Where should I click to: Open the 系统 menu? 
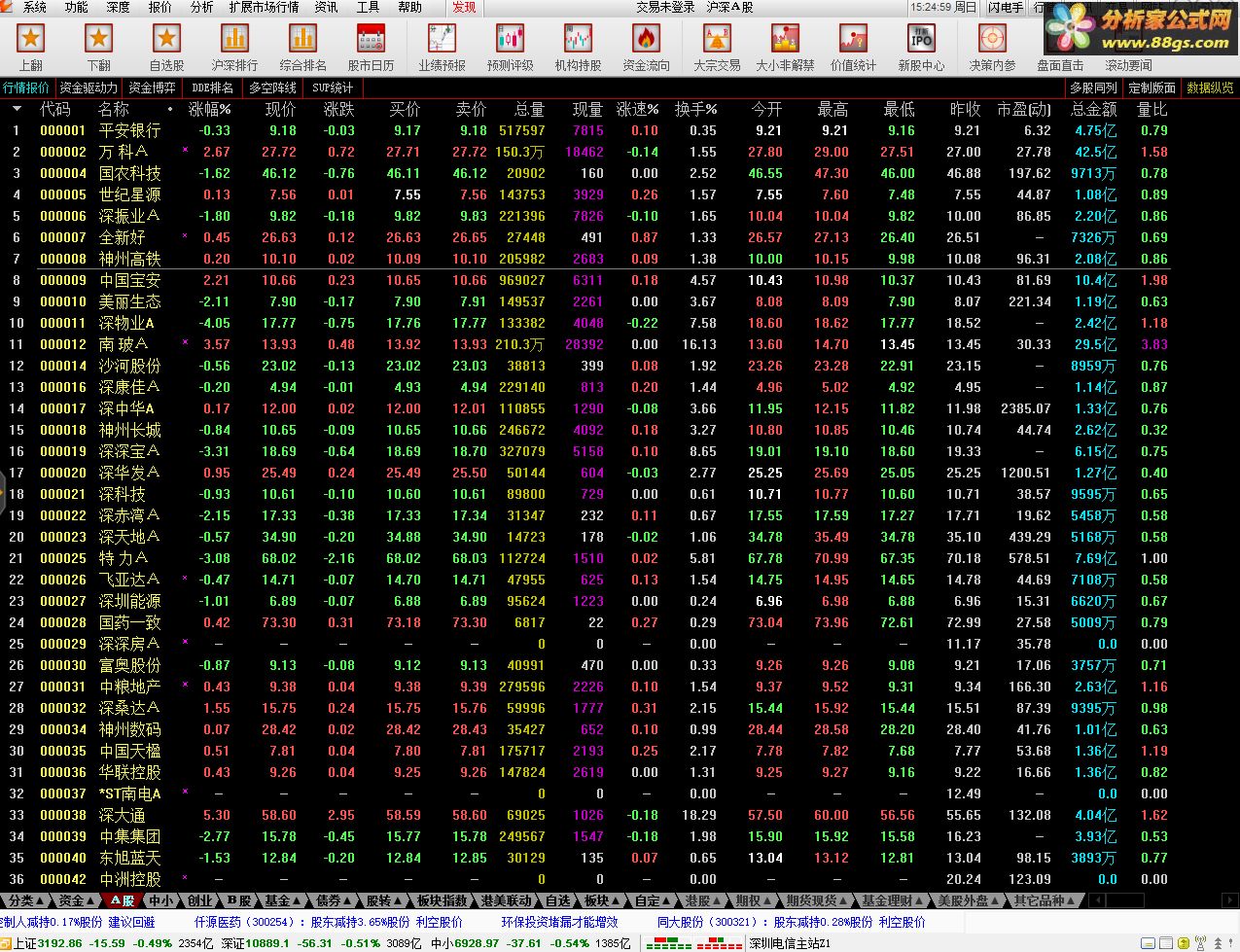(x=34, y=7)
